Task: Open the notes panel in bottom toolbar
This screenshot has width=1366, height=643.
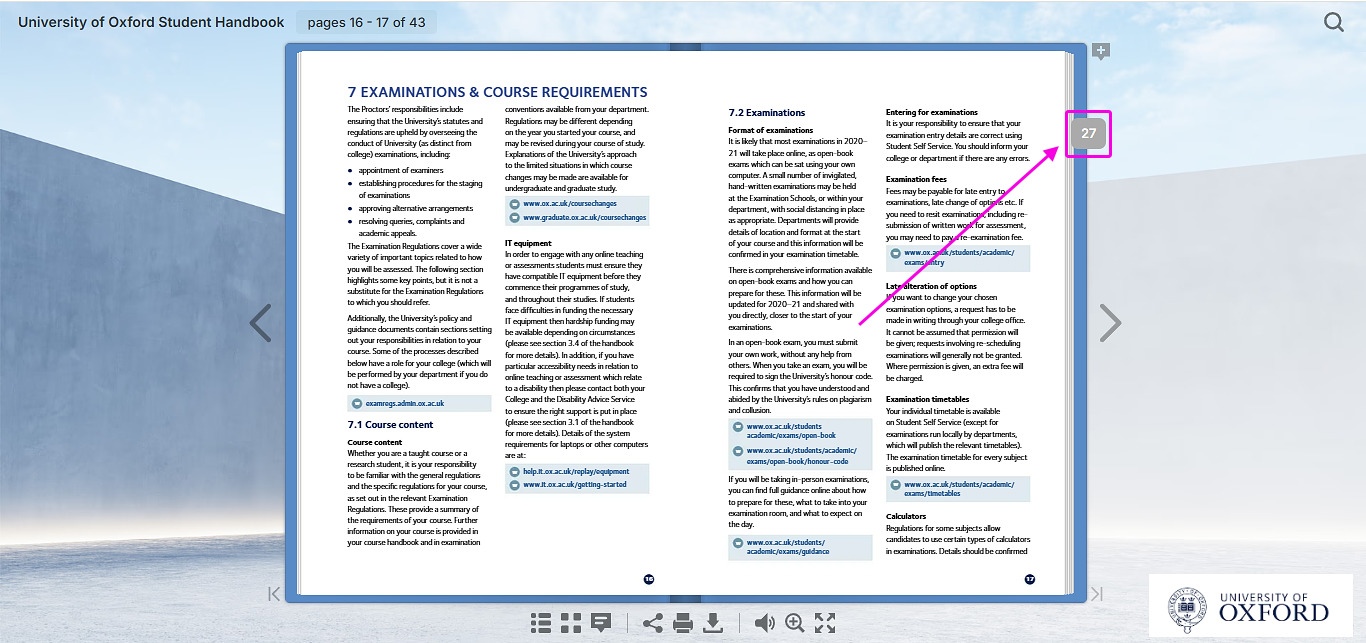Action: 601,623
